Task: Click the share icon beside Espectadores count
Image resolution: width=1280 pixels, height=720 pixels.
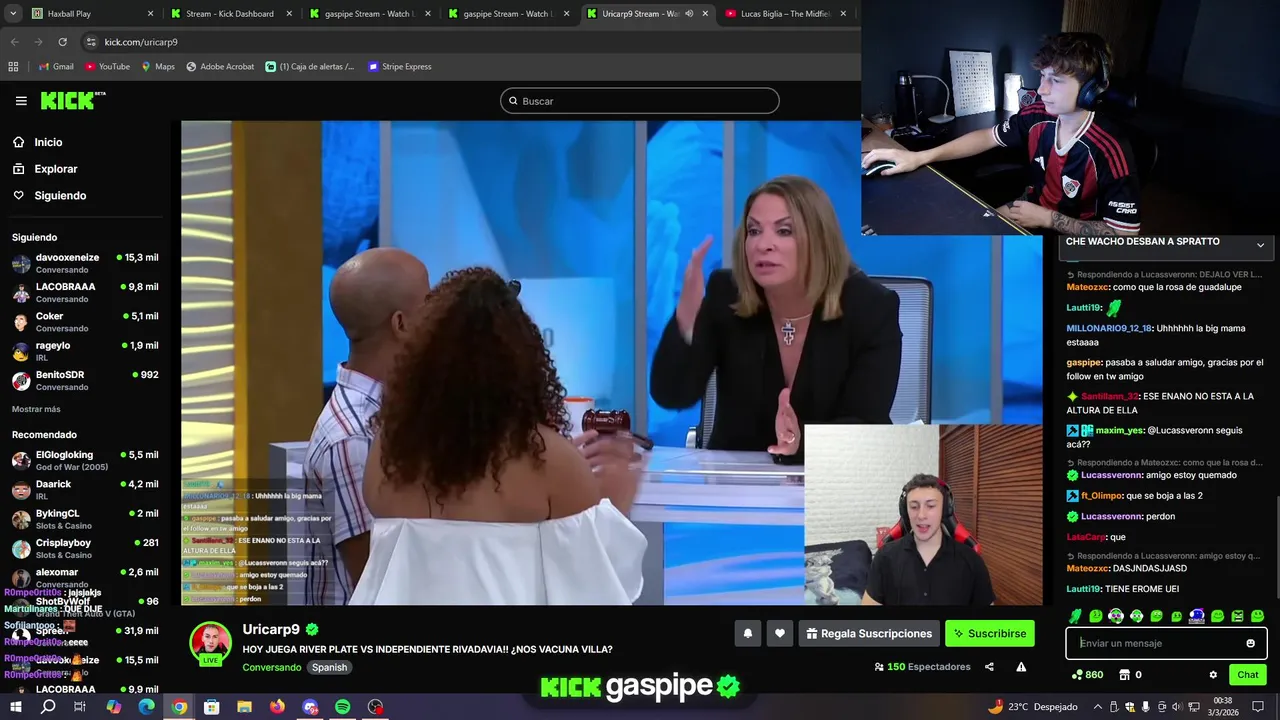Action: [x=989, y=667]
